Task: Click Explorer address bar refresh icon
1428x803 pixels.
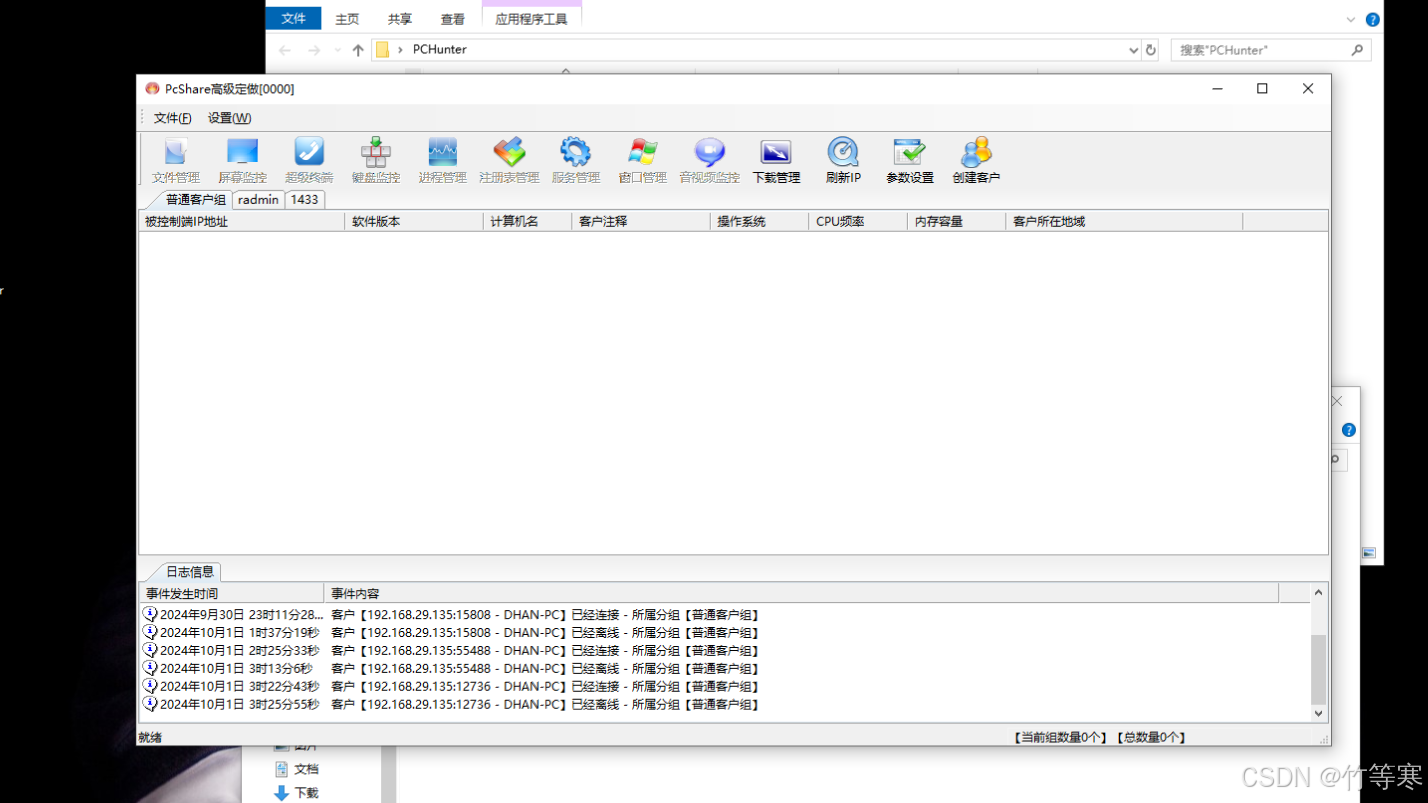Action: click(1151, 50)
